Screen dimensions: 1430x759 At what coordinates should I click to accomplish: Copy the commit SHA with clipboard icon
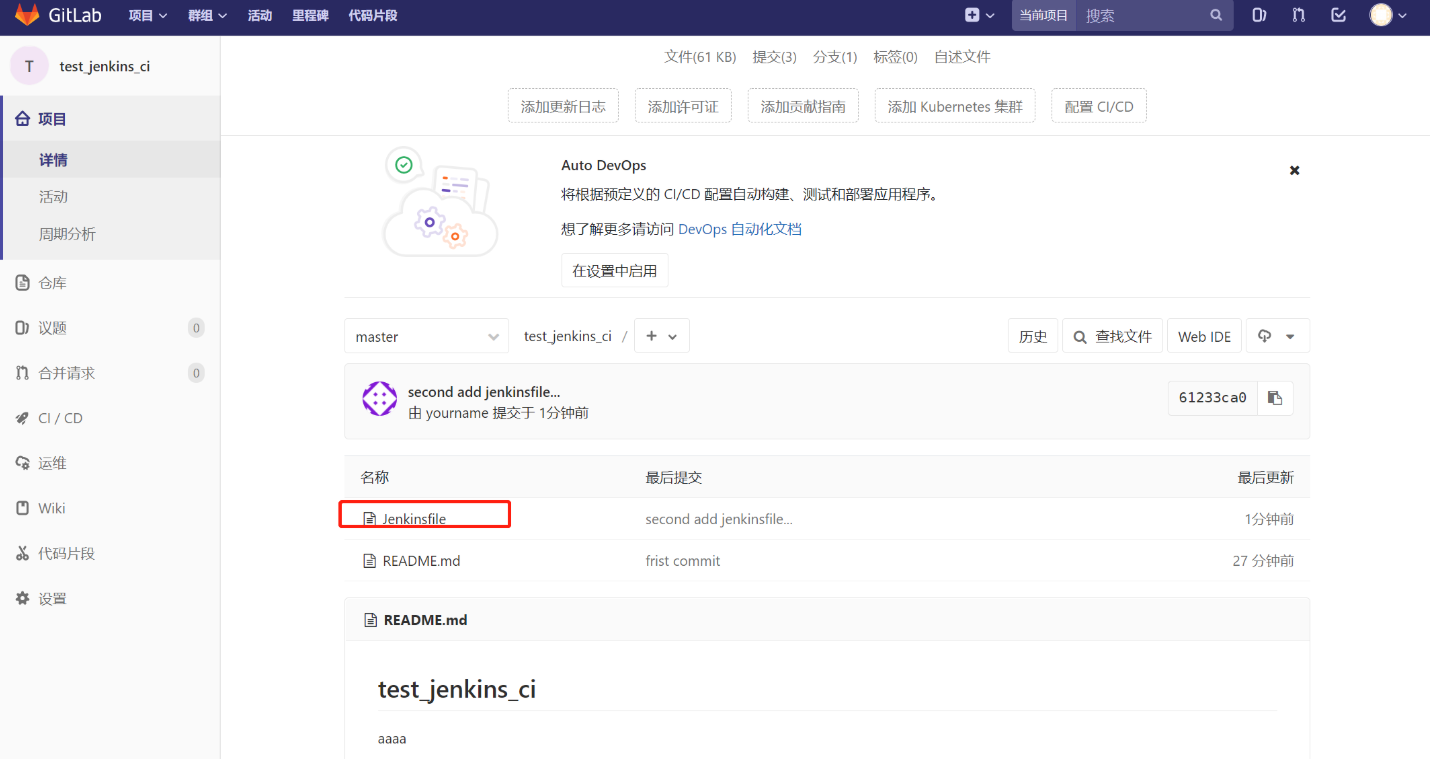[x=1275, y=398]
